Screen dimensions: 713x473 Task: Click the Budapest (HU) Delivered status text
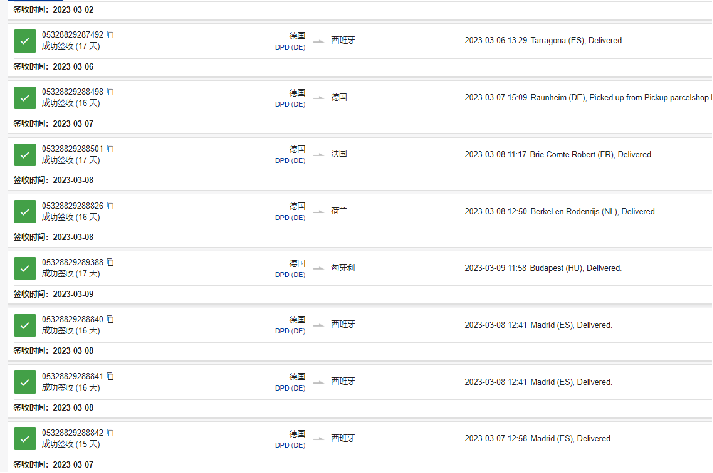click(x=543, y=268)
